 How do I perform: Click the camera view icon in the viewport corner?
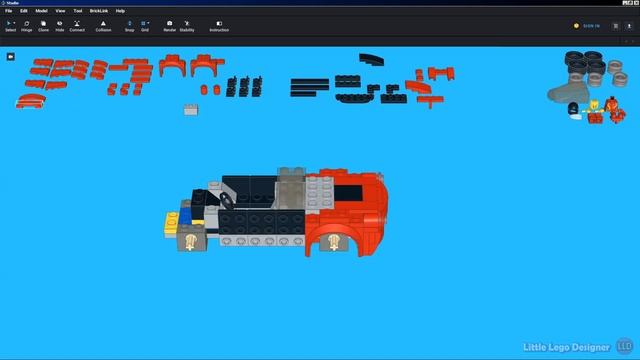(11, 57)
